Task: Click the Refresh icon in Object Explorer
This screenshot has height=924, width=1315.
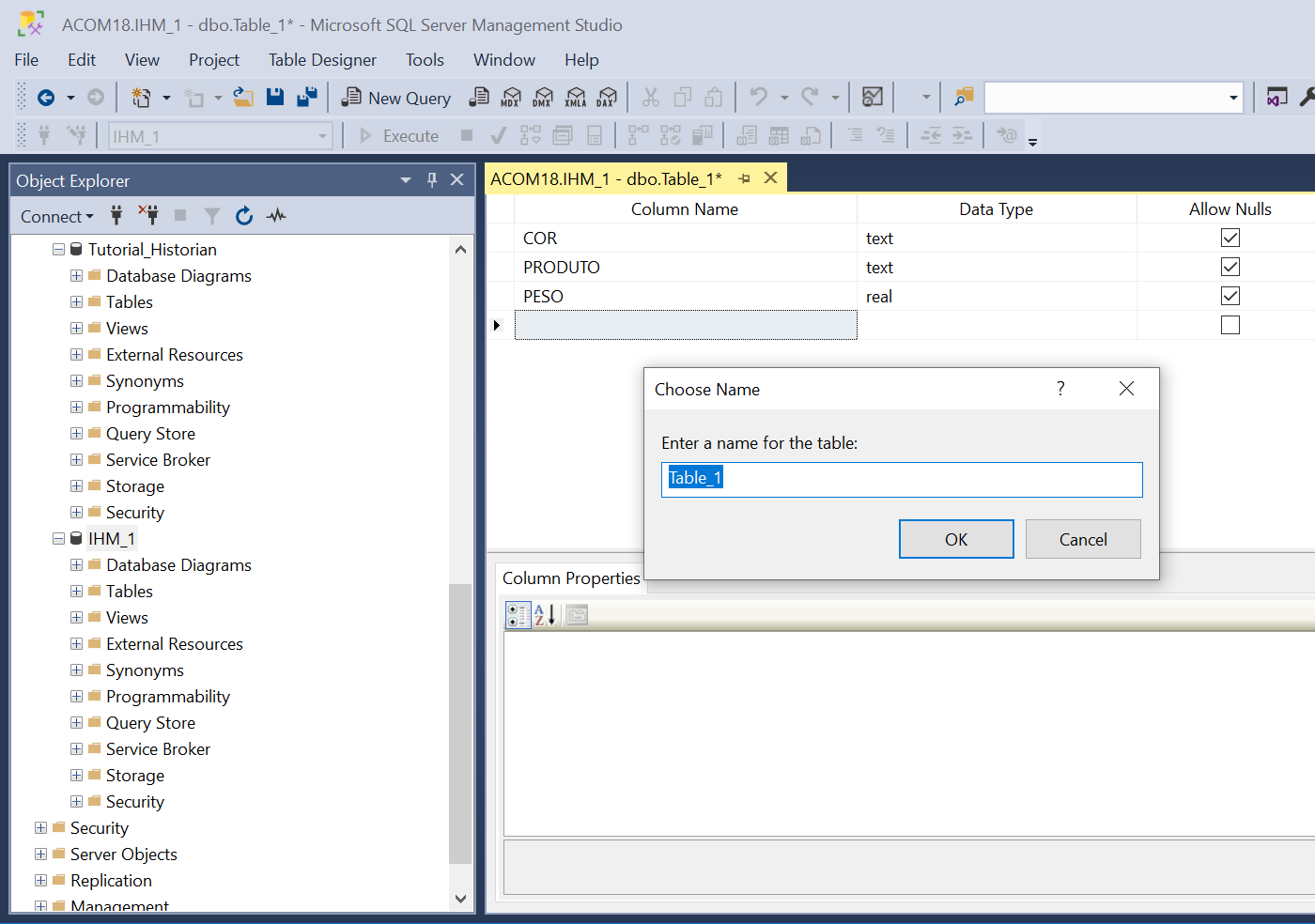Action: [244, 216]
